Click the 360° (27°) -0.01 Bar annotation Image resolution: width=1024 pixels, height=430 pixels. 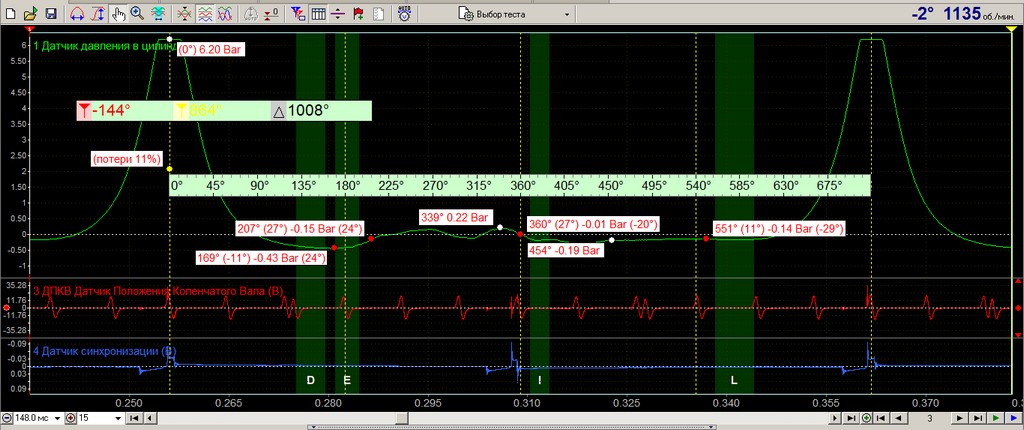pos(592,224)
